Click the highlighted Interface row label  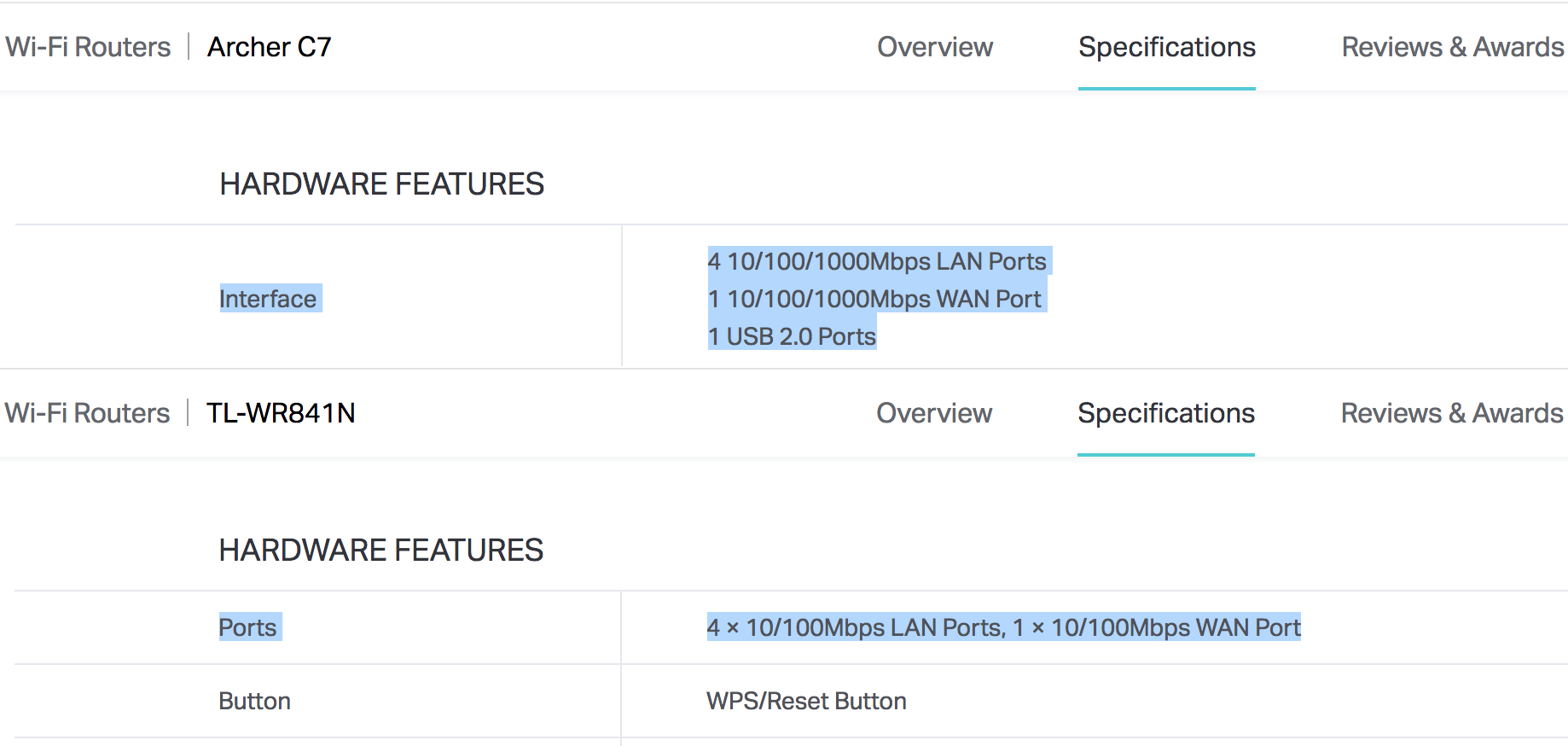pyautogui.click(x=268, y=299)
